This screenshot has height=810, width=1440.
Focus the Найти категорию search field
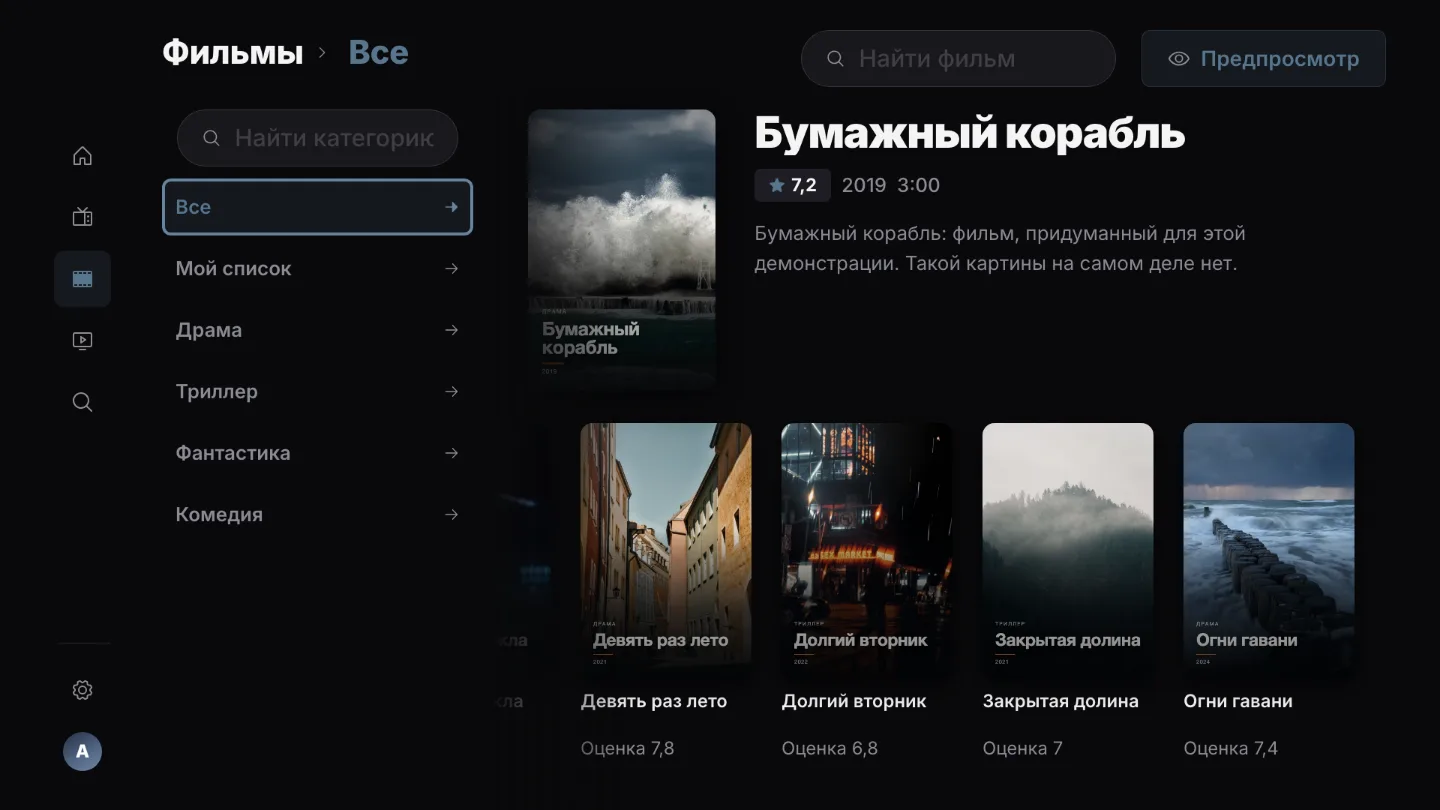[317, 138]
